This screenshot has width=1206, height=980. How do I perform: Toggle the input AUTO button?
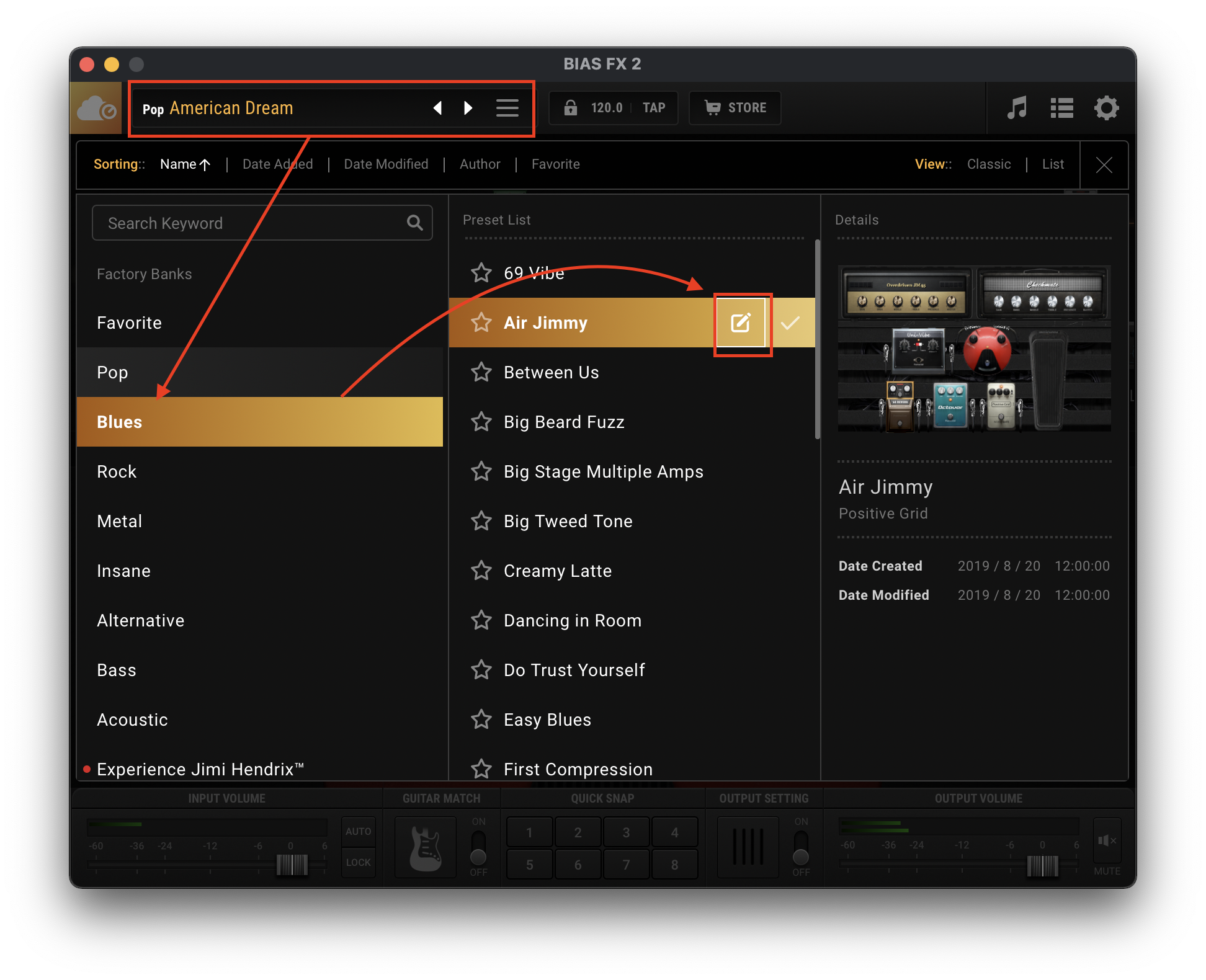tap(359, 831)
